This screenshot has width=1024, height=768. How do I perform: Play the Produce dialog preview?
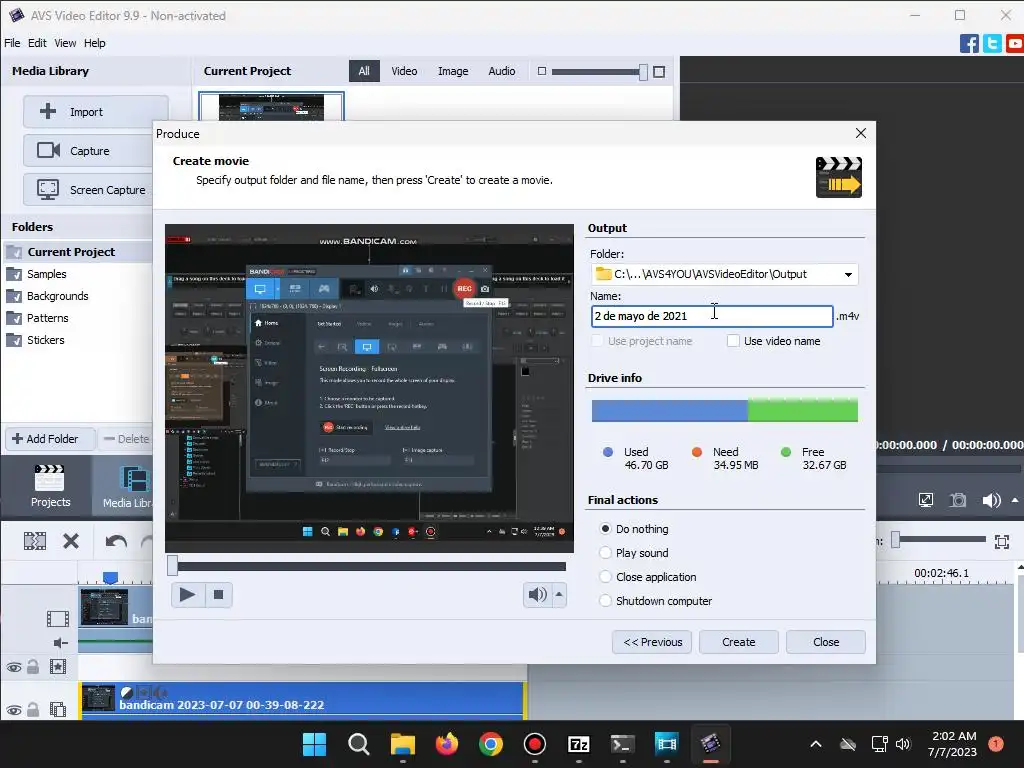click(187, 594)
